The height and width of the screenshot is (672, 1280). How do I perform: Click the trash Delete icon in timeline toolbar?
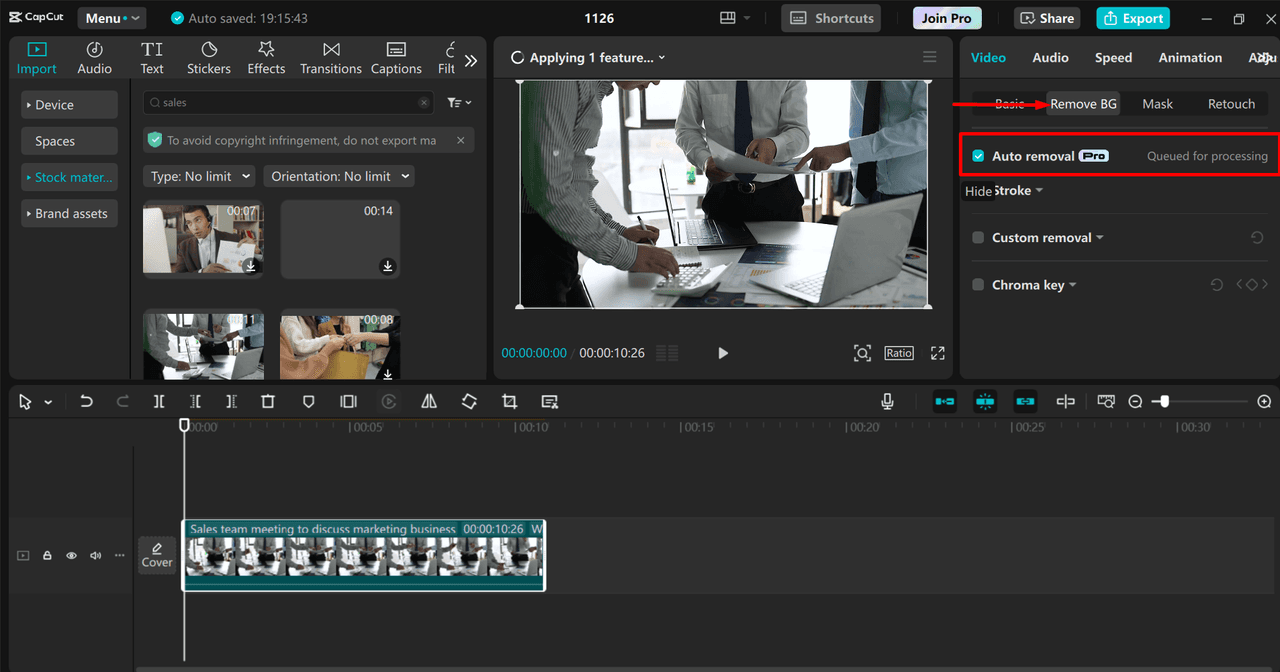[x=267, y=402]
